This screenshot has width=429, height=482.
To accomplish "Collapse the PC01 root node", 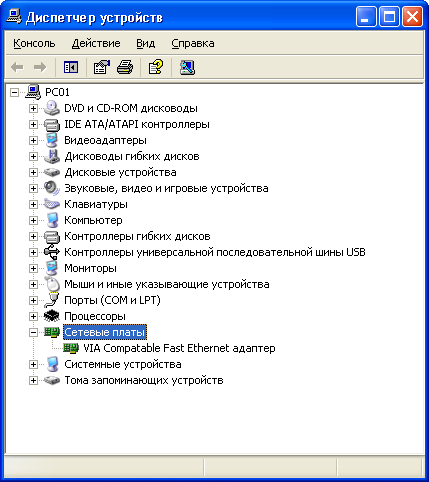I will (x=14, y=92).
